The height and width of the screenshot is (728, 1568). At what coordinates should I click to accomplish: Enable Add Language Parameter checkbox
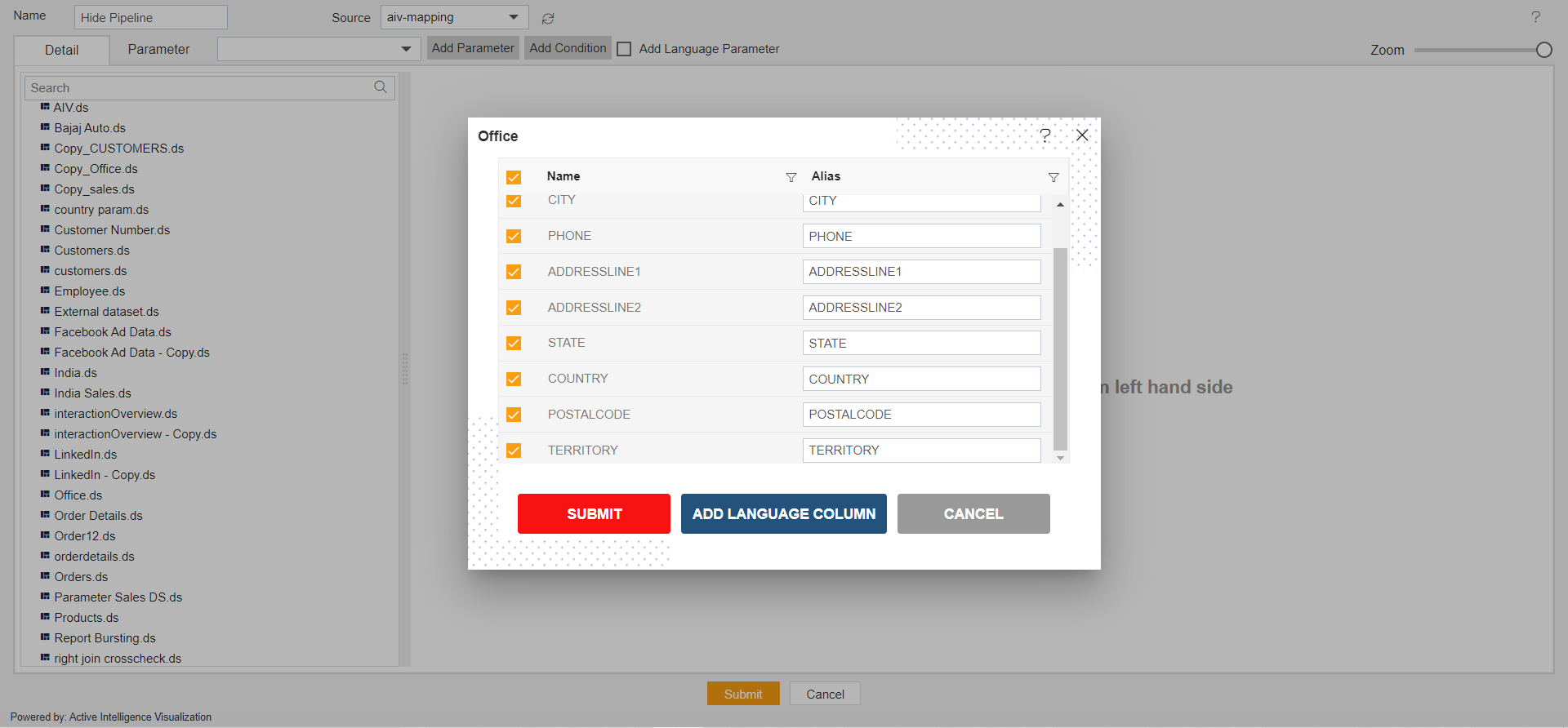pos(624,49)
